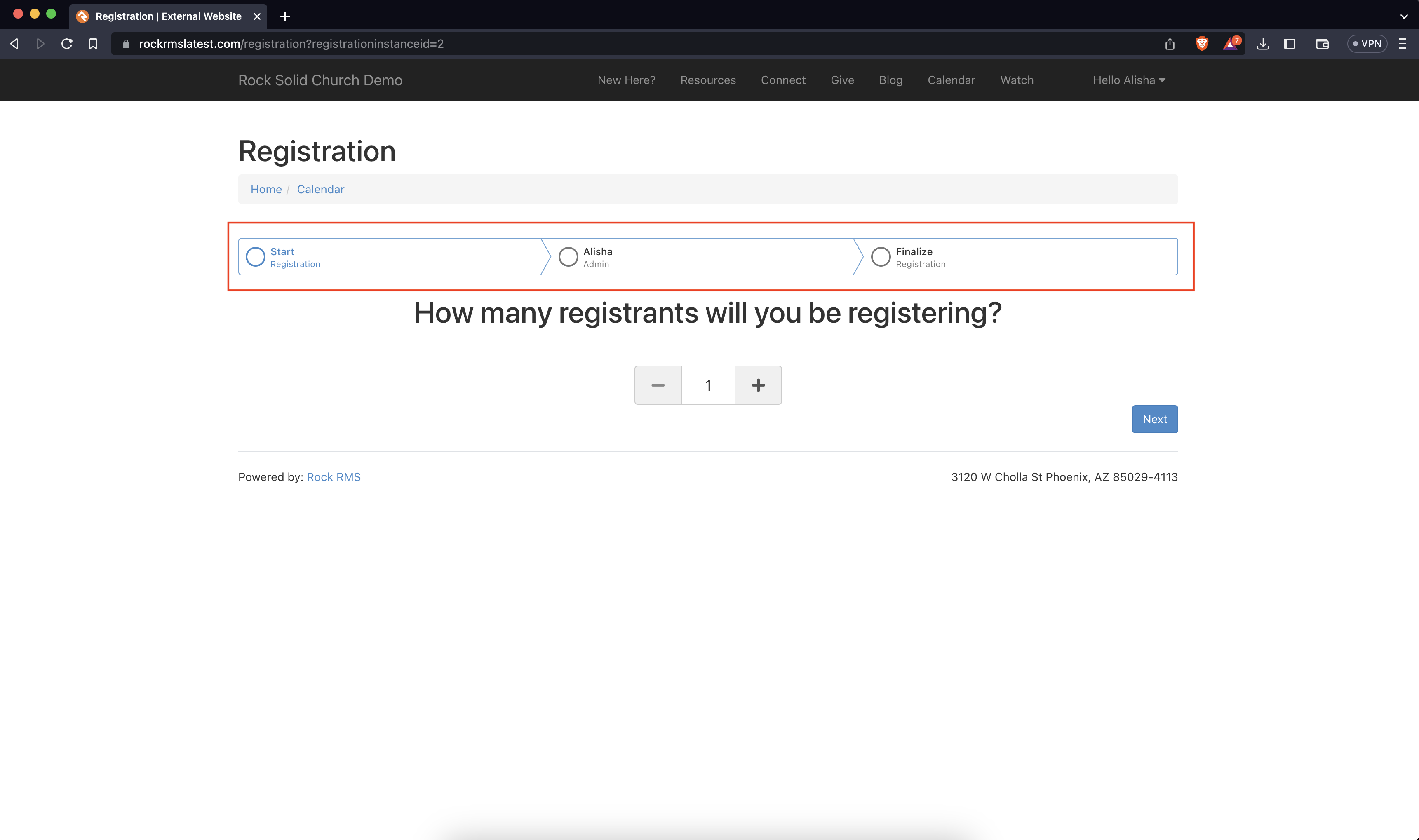Screen dimensions: 1419x840
Task: Open the Blog menu item
Action: coord(890,80)
